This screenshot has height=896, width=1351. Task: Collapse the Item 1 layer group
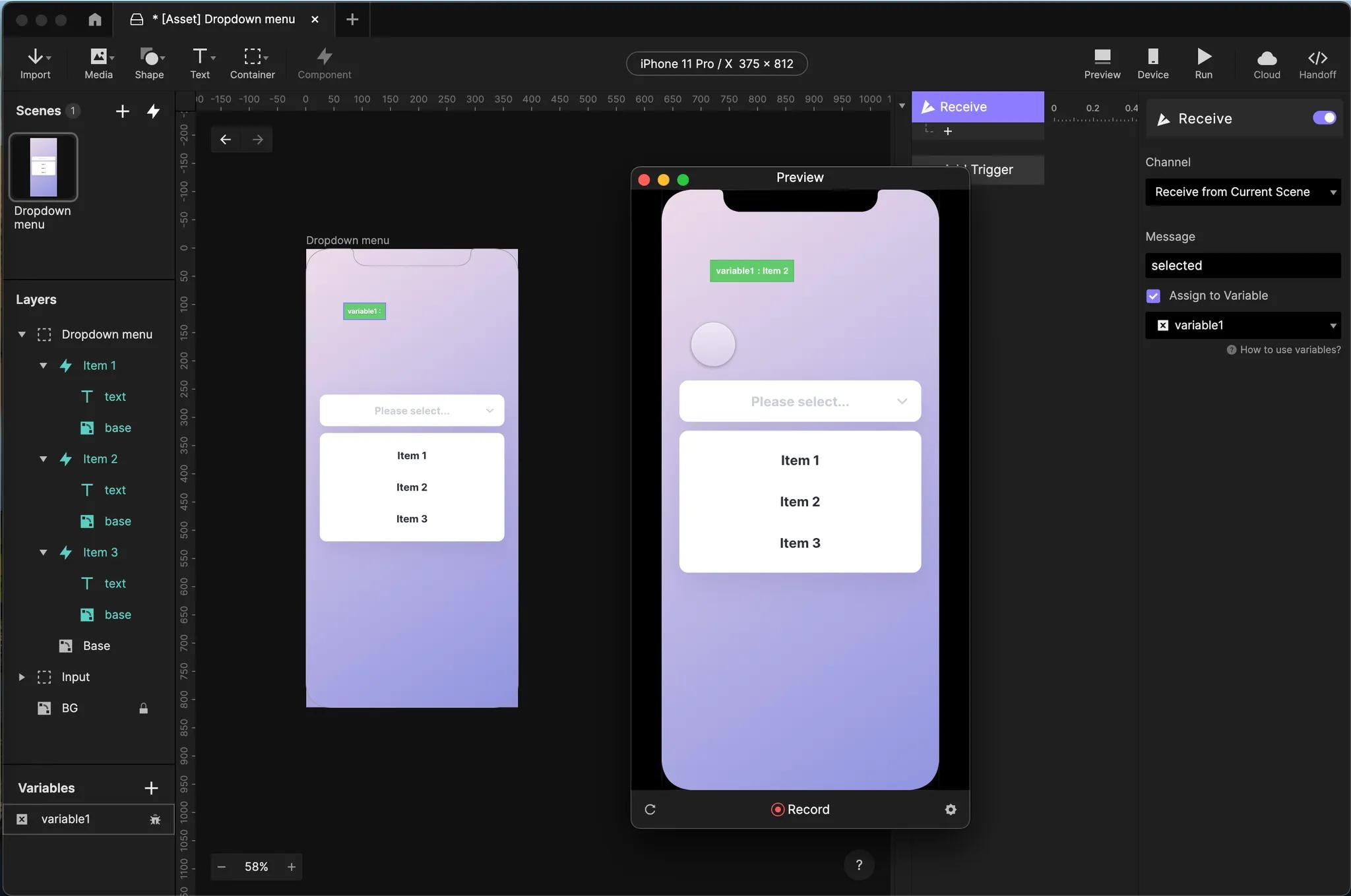pos(44,366)
